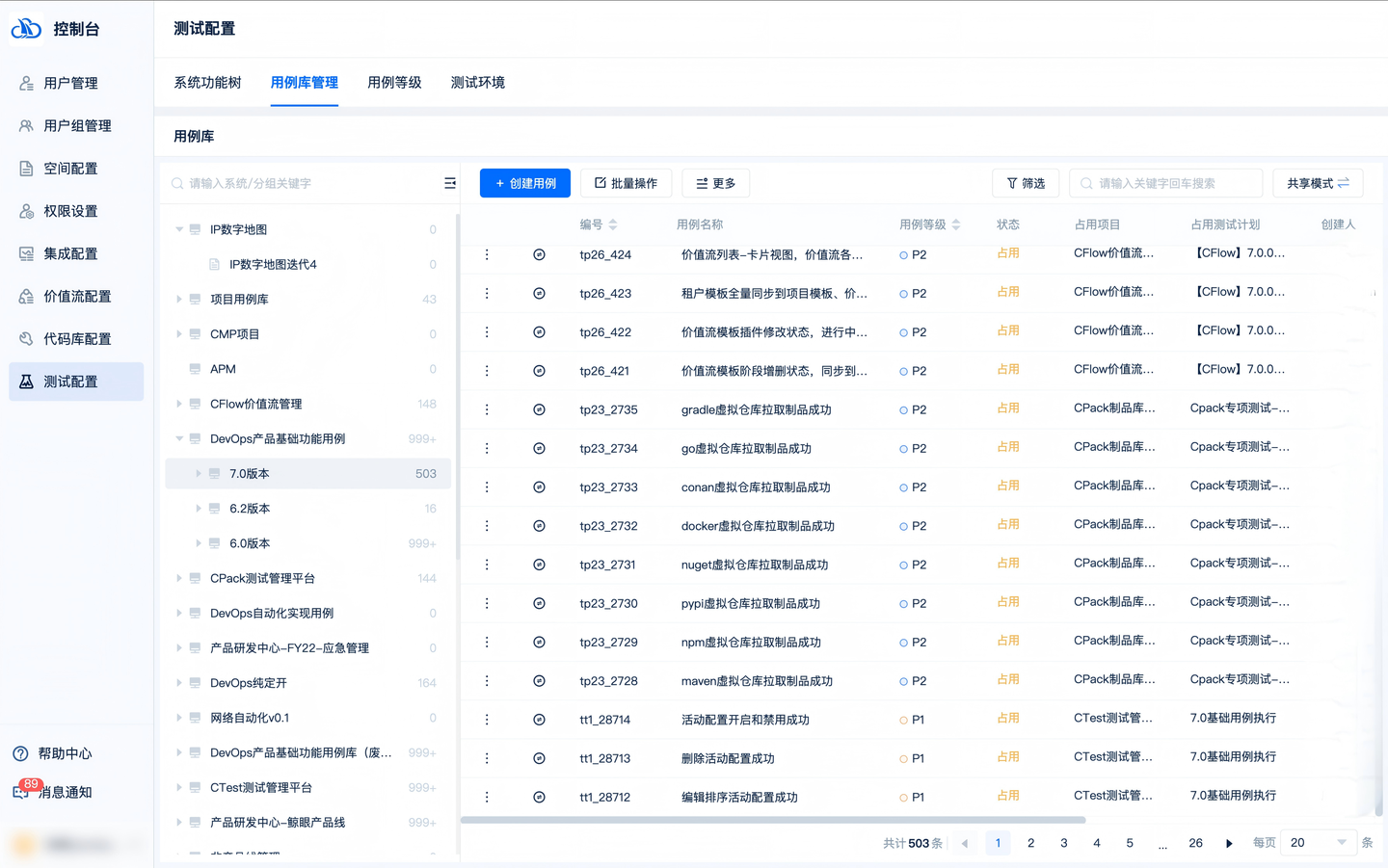The height and width of the screenshot is (868, 1388).
Task: Click the circle icon in row tp26_421
Action: click(539, 371)
